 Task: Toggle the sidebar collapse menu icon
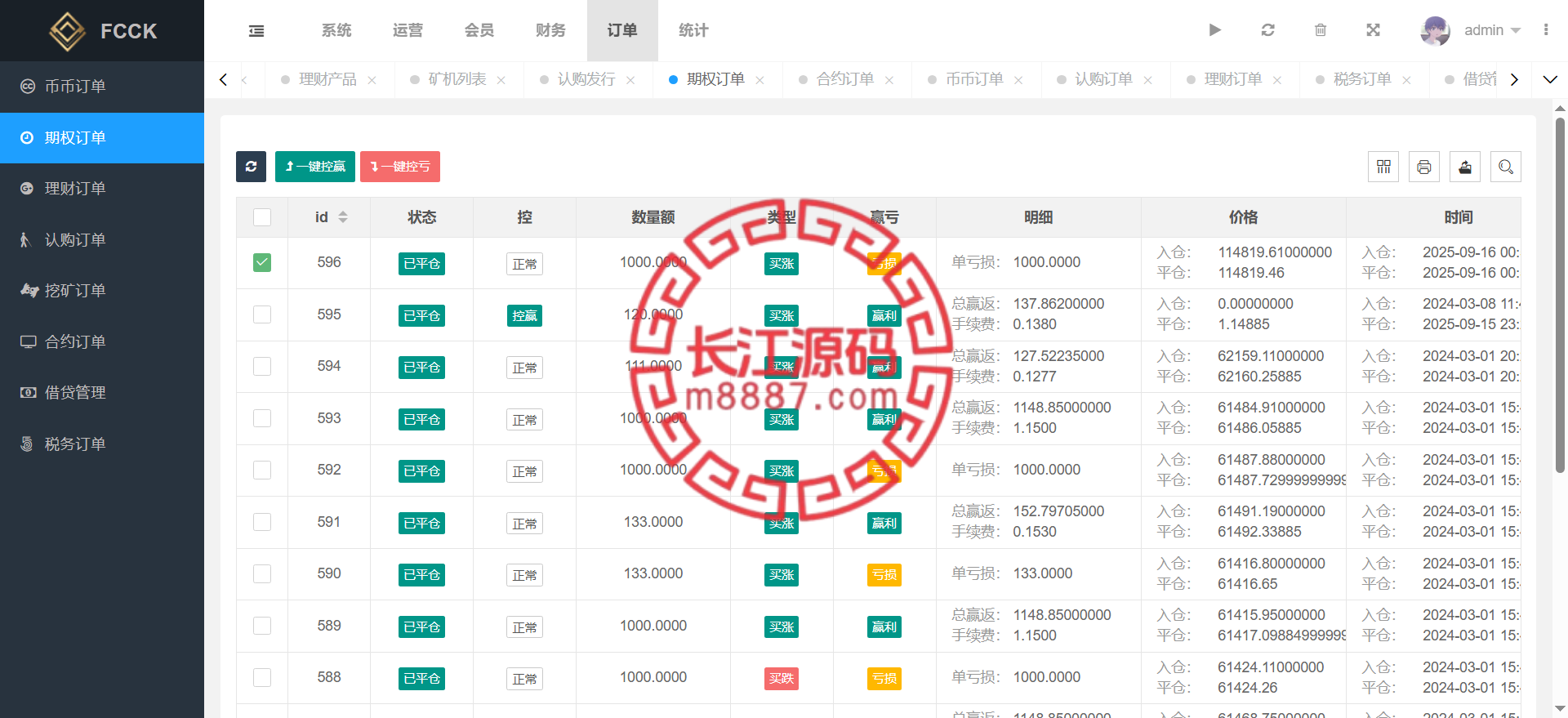(256, 31)
